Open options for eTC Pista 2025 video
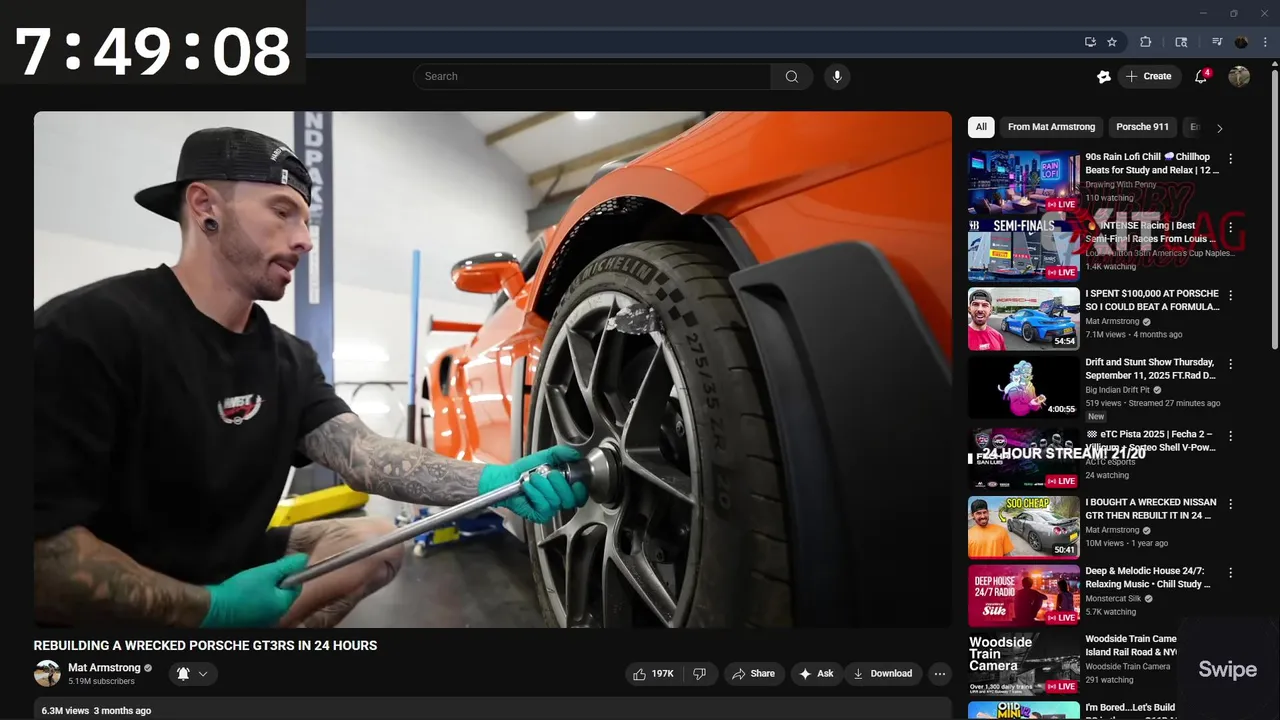1280x720 pixels. pos(1231,436)
